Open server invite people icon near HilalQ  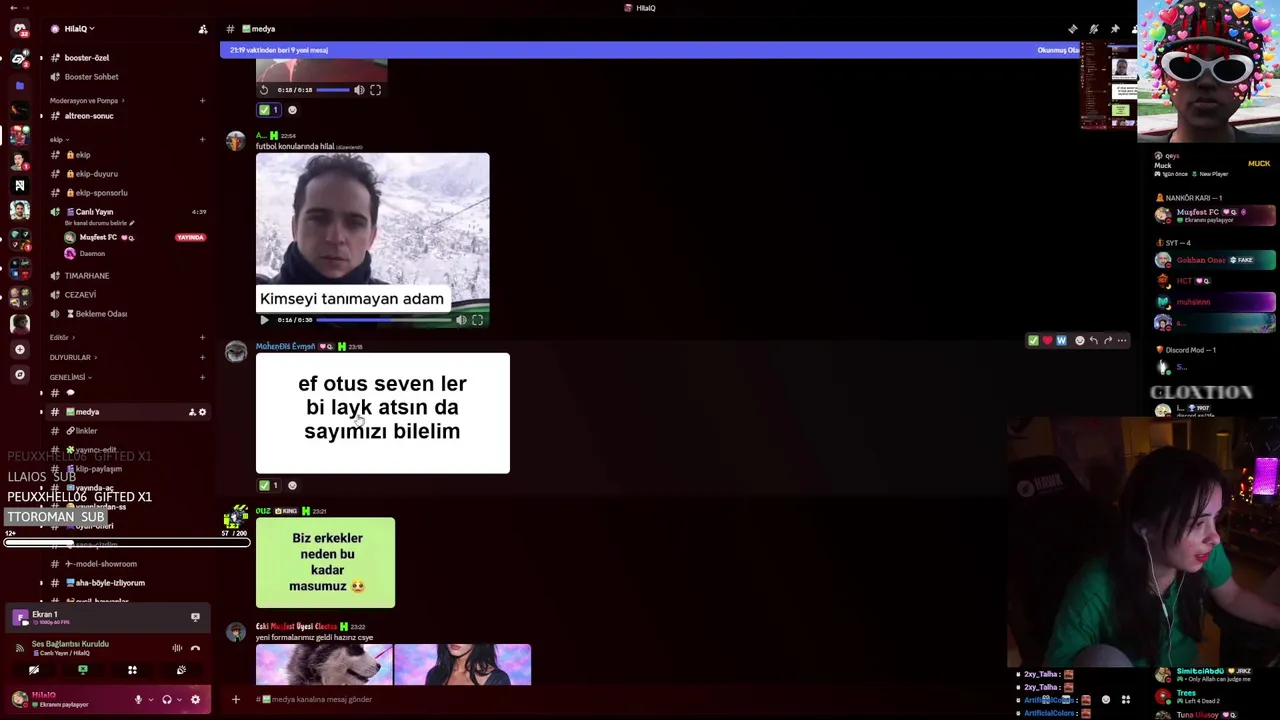point(203,29)
